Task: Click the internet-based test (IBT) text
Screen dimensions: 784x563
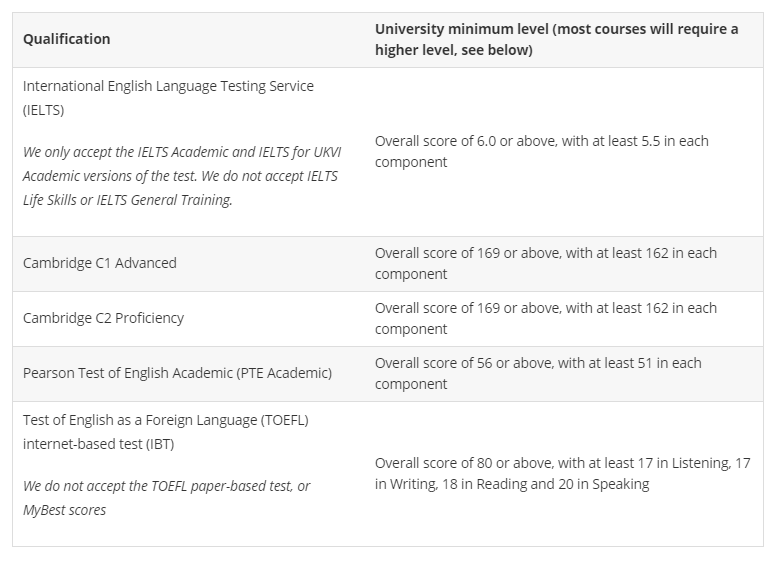Action: pos(98,444)
